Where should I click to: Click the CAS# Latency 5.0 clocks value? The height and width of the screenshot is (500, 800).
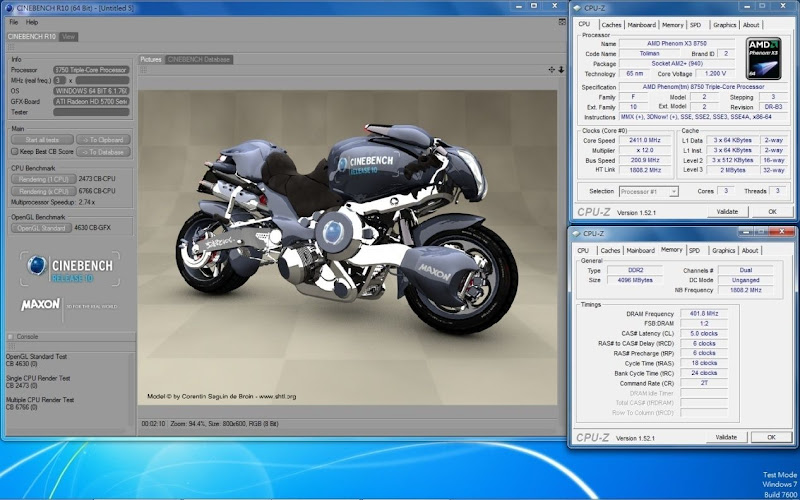[x=703, y=334]
